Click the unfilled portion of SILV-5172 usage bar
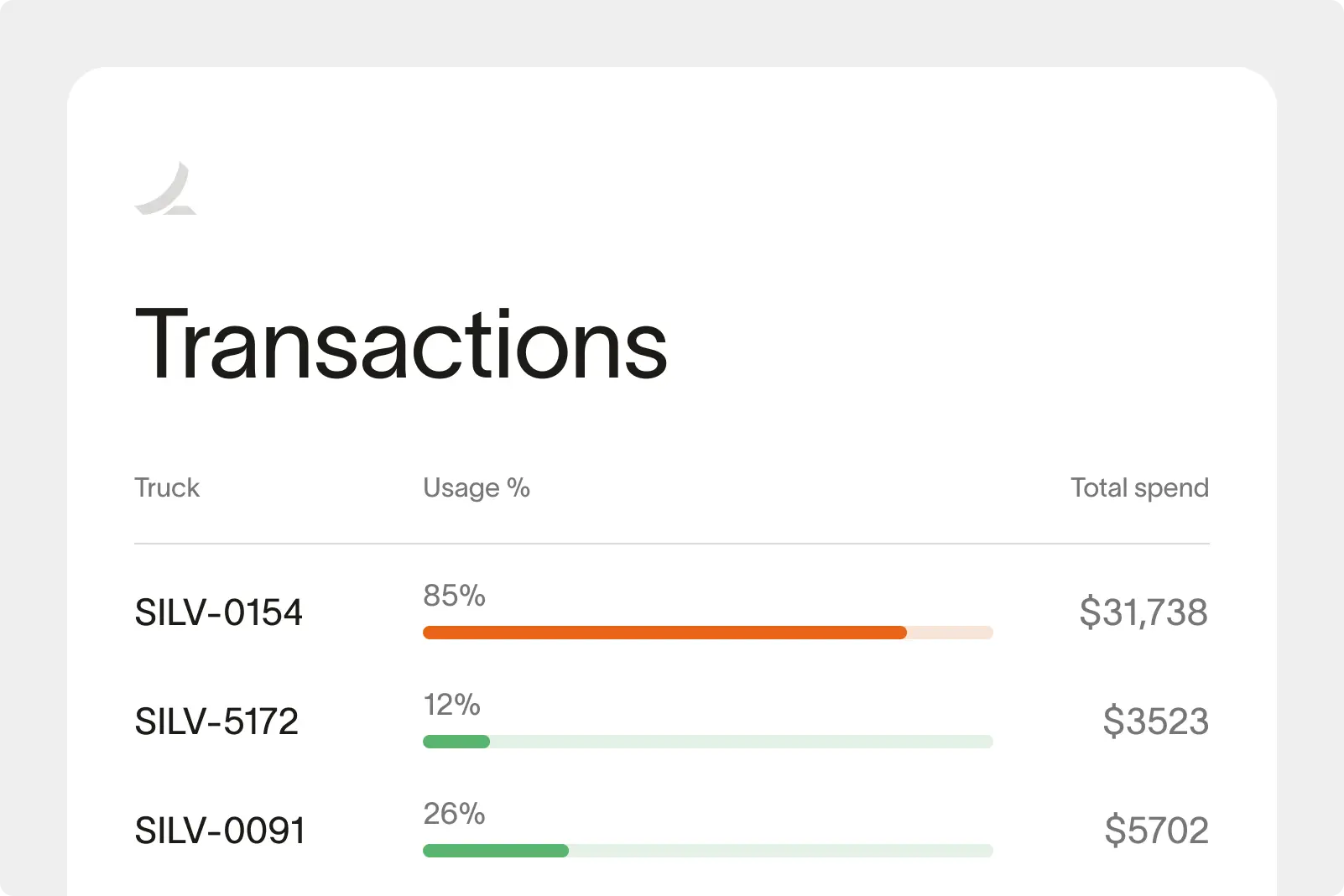The height and width of the screenshot is (896, 1344). point(741,742)
